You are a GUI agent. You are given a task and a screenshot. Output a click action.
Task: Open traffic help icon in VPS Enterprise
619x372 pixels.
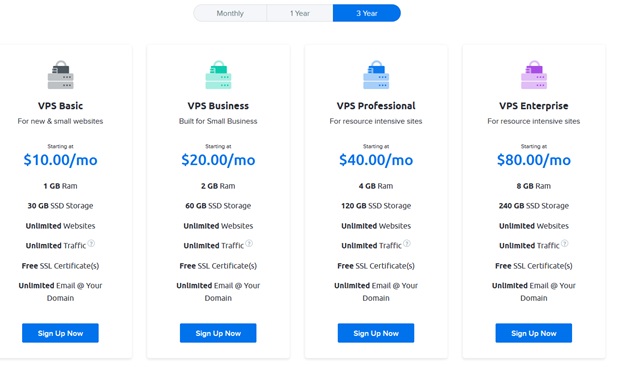pos(565,243)
